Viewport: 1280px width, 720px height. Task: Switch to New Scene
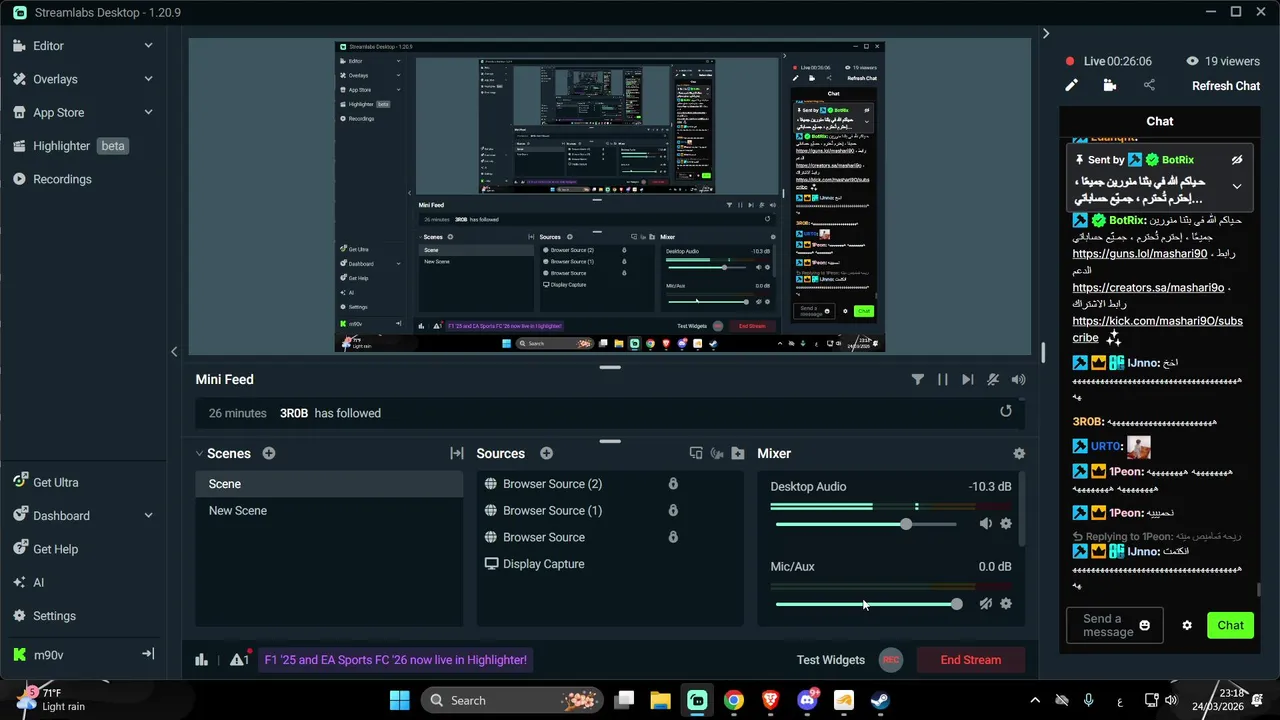click(329, 510)
